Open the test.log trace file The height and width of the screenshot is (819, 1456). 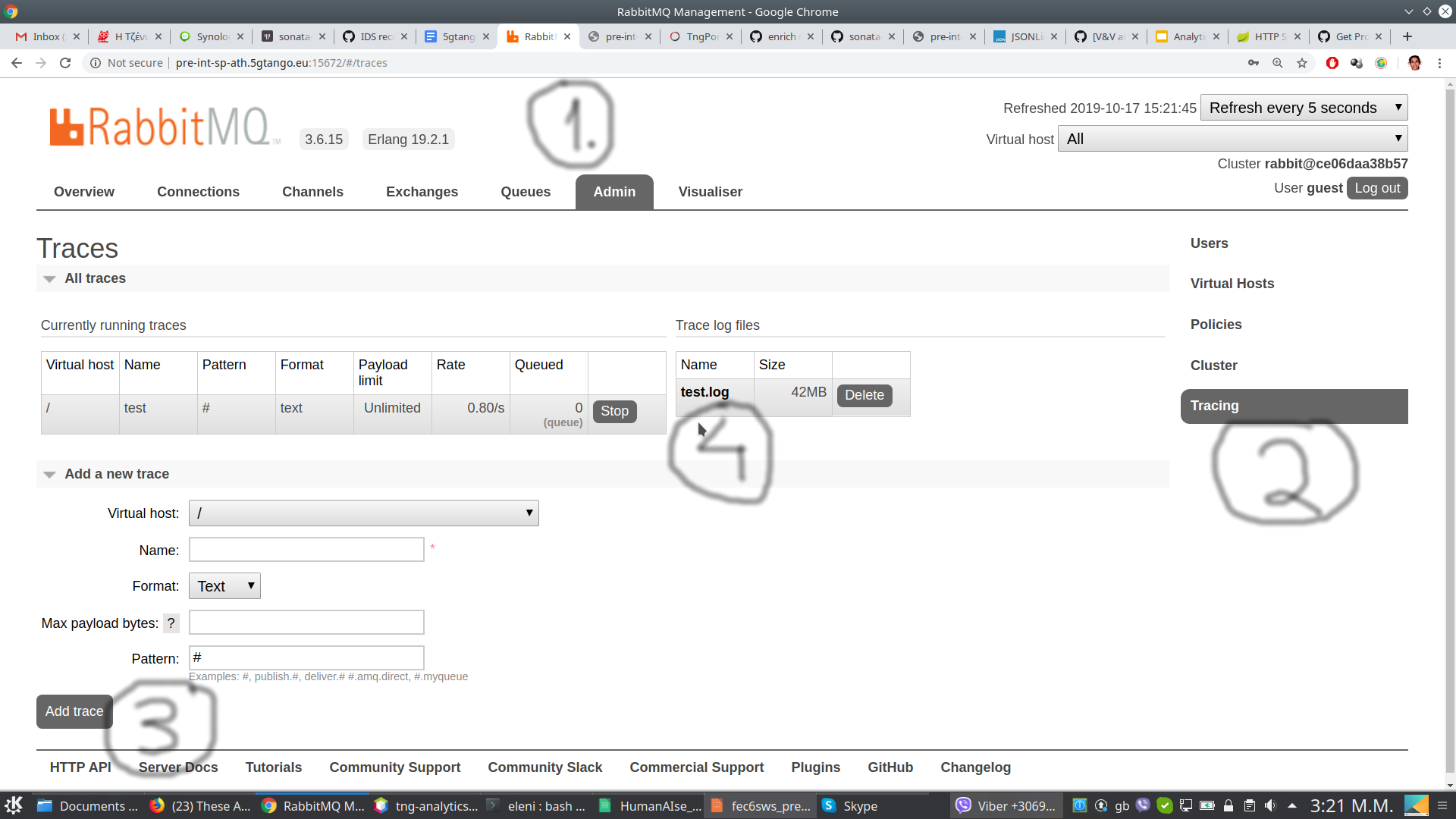tap(704, 392)
